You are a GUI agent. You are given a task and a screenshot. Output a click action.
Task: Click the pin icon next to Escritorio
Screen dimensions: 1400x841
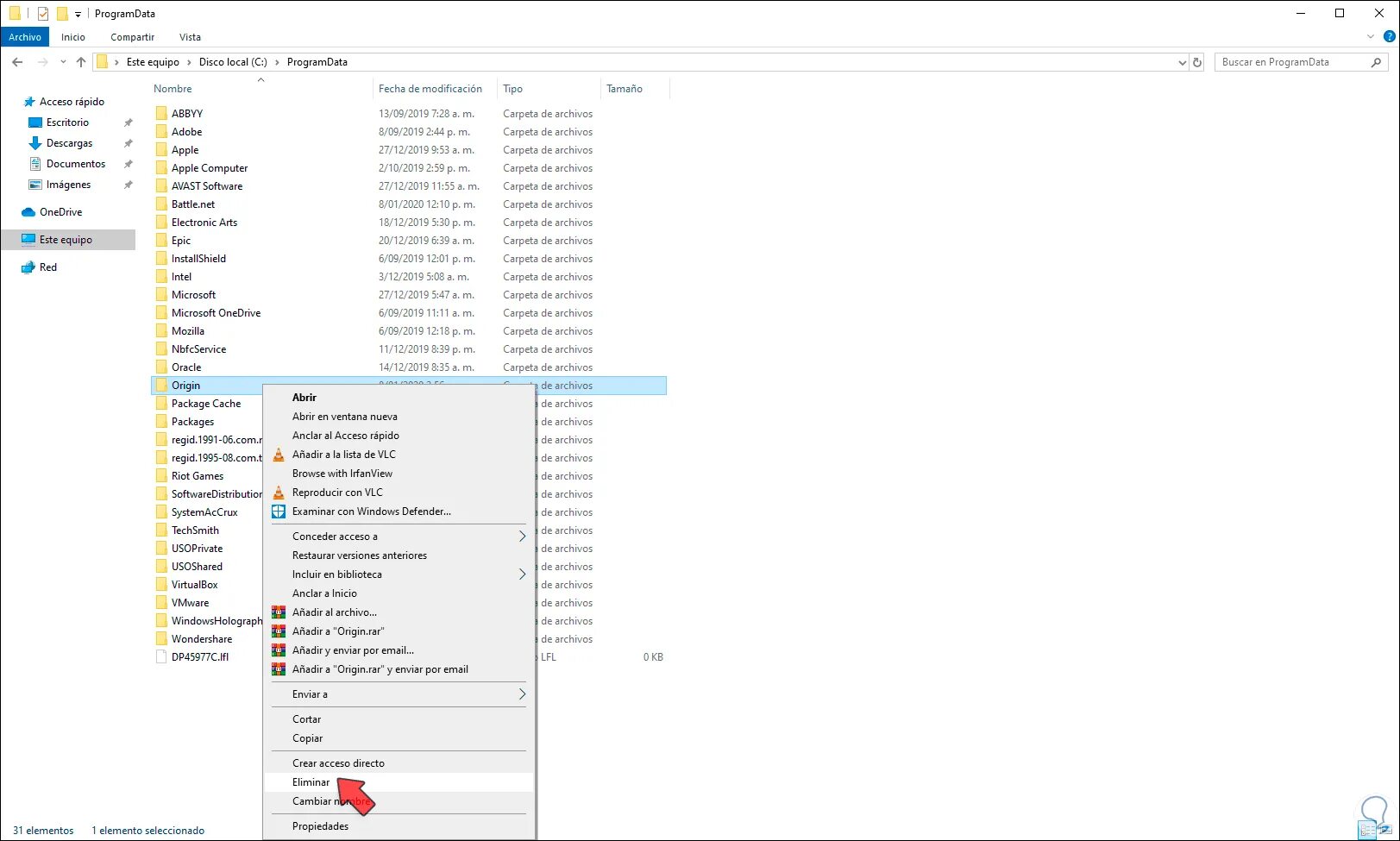[x=129, y=122]
